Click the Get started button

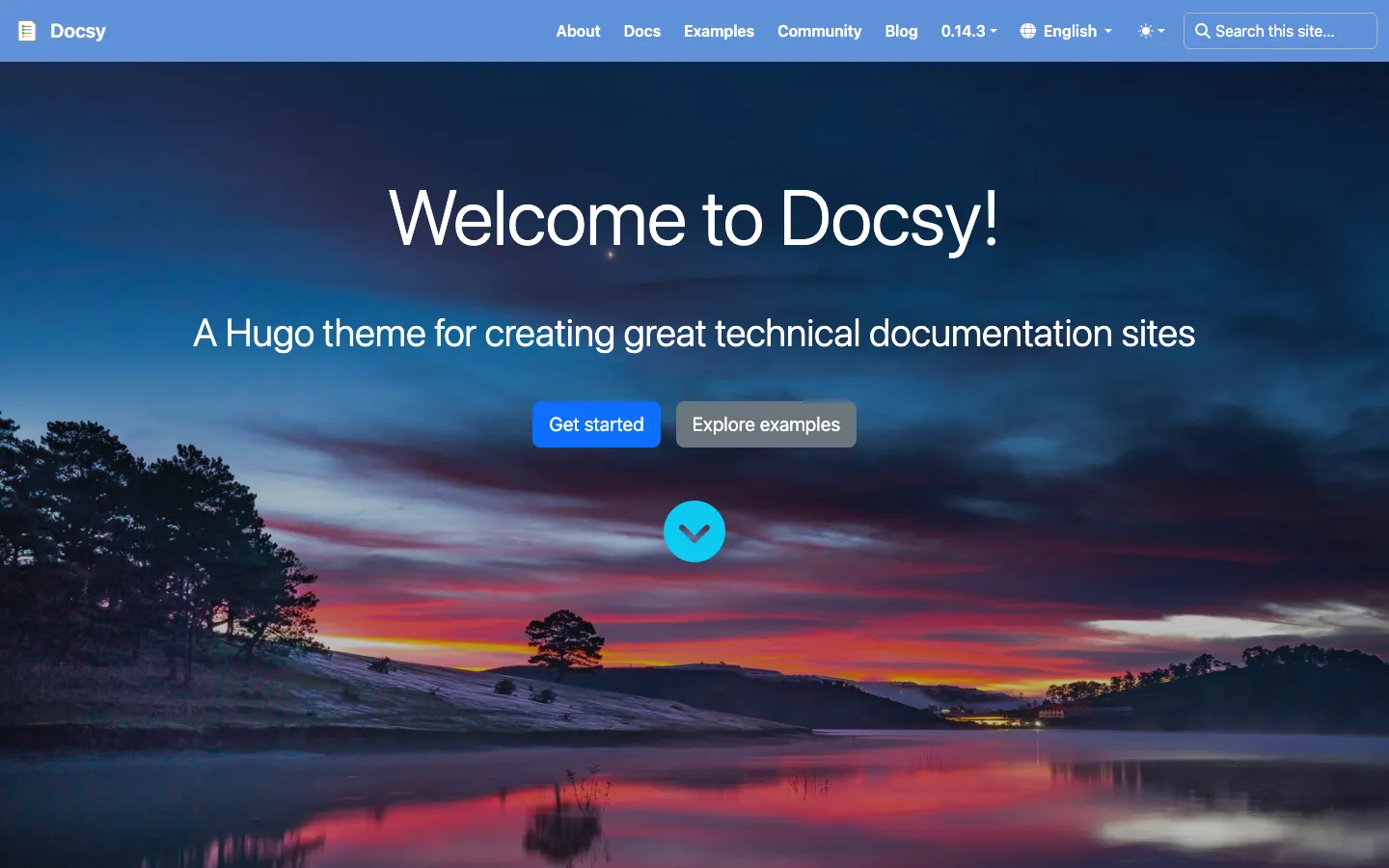pos(596,424)
